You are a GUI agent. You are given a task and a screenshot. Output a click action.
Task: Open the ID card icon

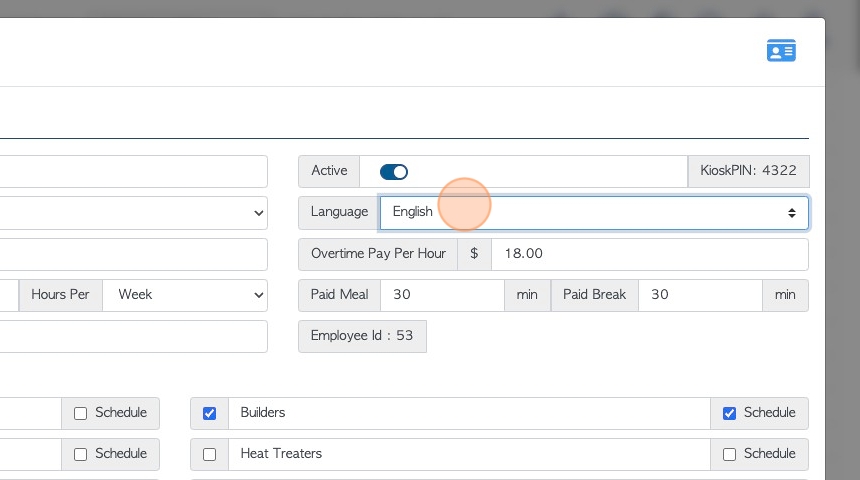pyautogui.click(x=781, y=50)
